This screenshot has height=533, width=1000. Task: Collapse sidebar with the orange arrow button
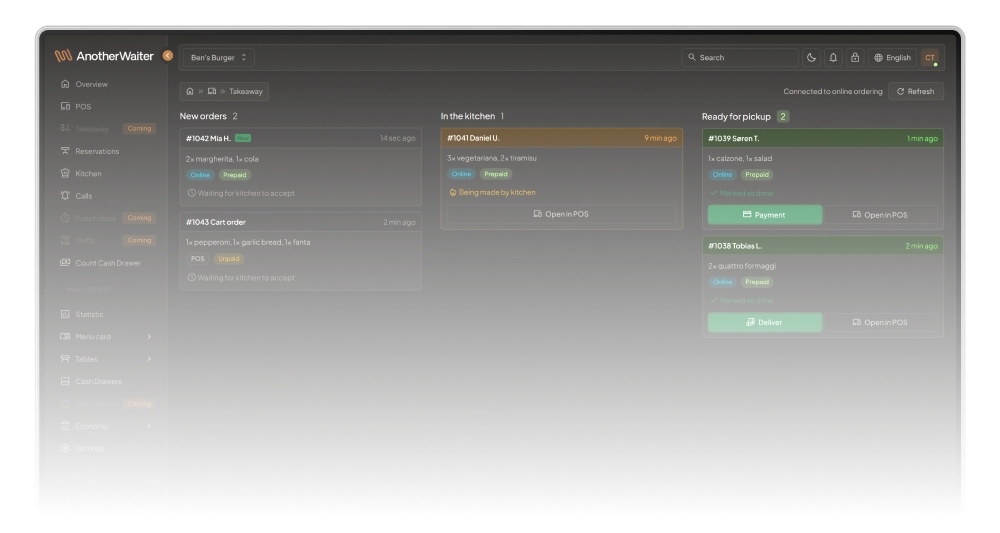pos(168,55)
